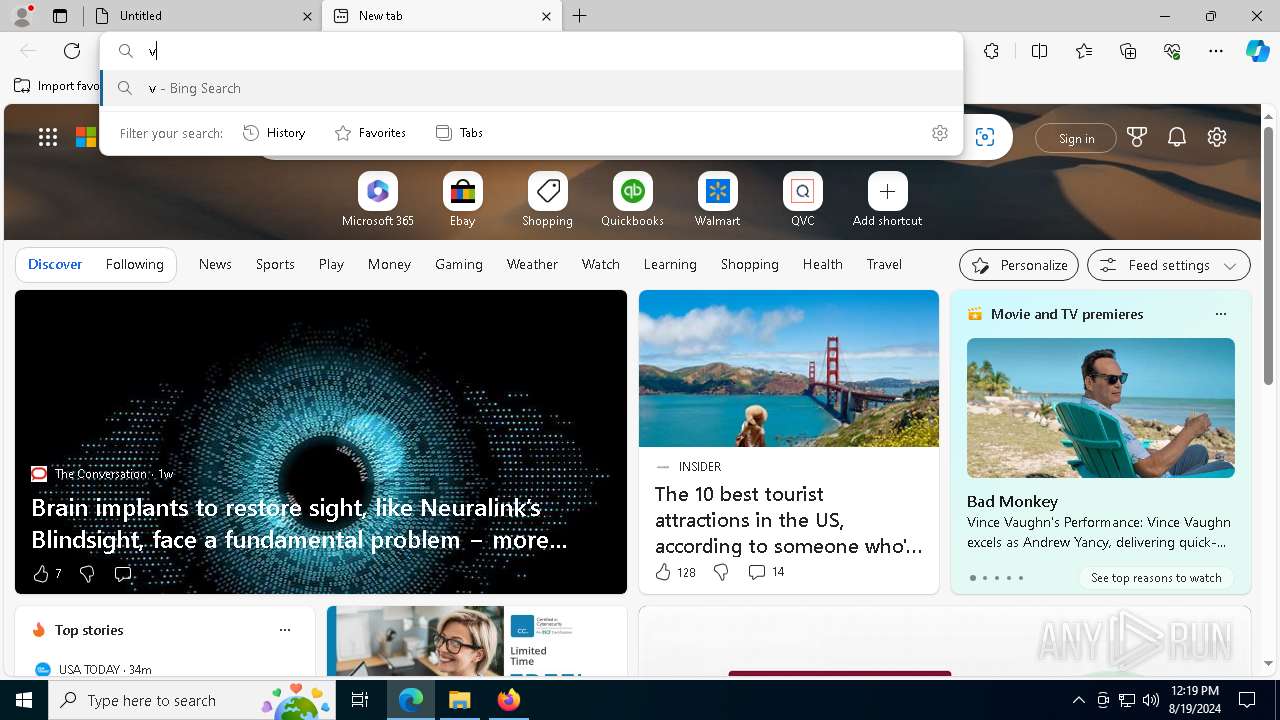Open the Browser essentials heart icon
The image size is (1280, 720).
tap(1172, 51)
